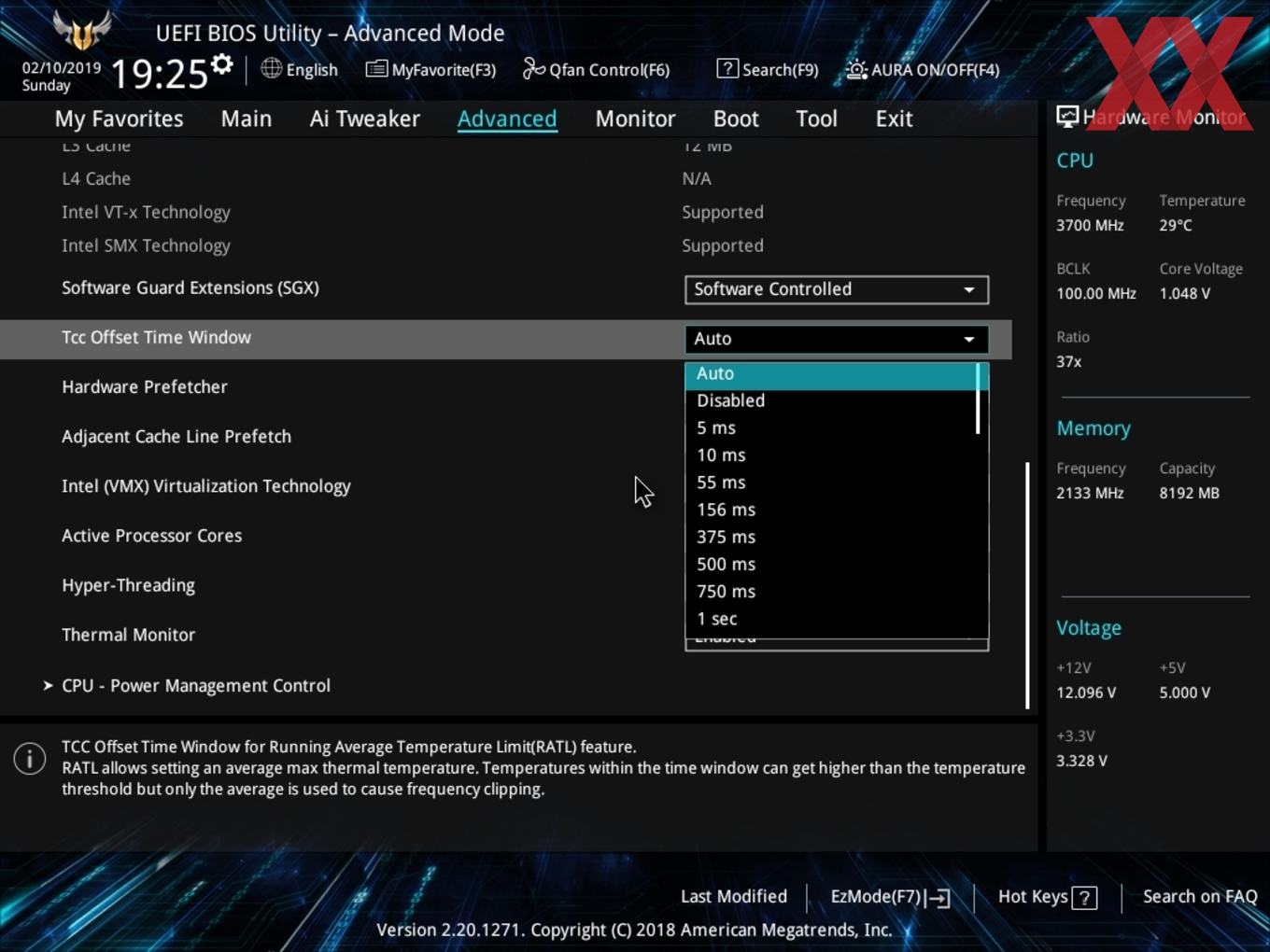1270x952 pixels.
Task: Select 55 ms time window option
Action: [831, 483]
